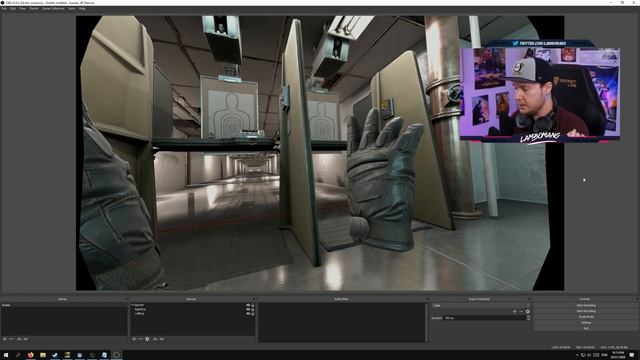The height and width of the screenshot is (360, 640).
Task: Open source properties gear icon in Sources panel
Action: [x=147, y=339]
